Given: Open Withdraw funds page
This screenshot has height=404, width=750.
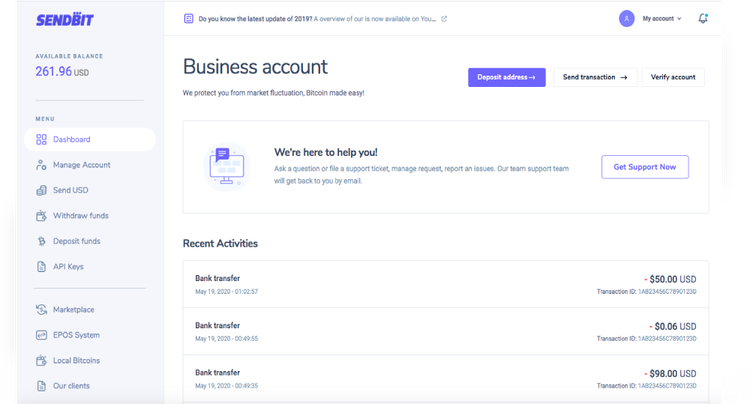Looking at the screenshot, I should pyautogui.click(x=80, y=216).
